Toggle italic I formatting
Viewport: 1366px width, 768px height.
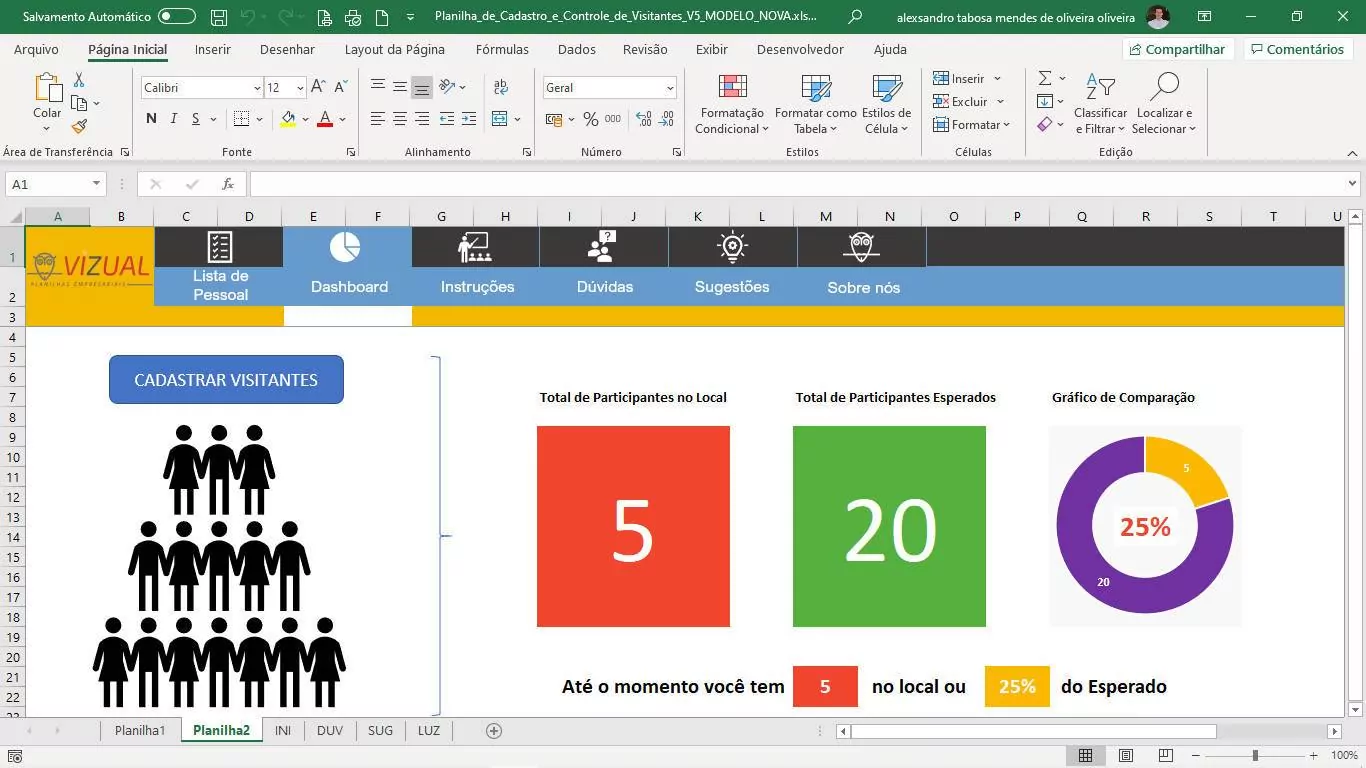pyautogui.click(x=174, y=119)
